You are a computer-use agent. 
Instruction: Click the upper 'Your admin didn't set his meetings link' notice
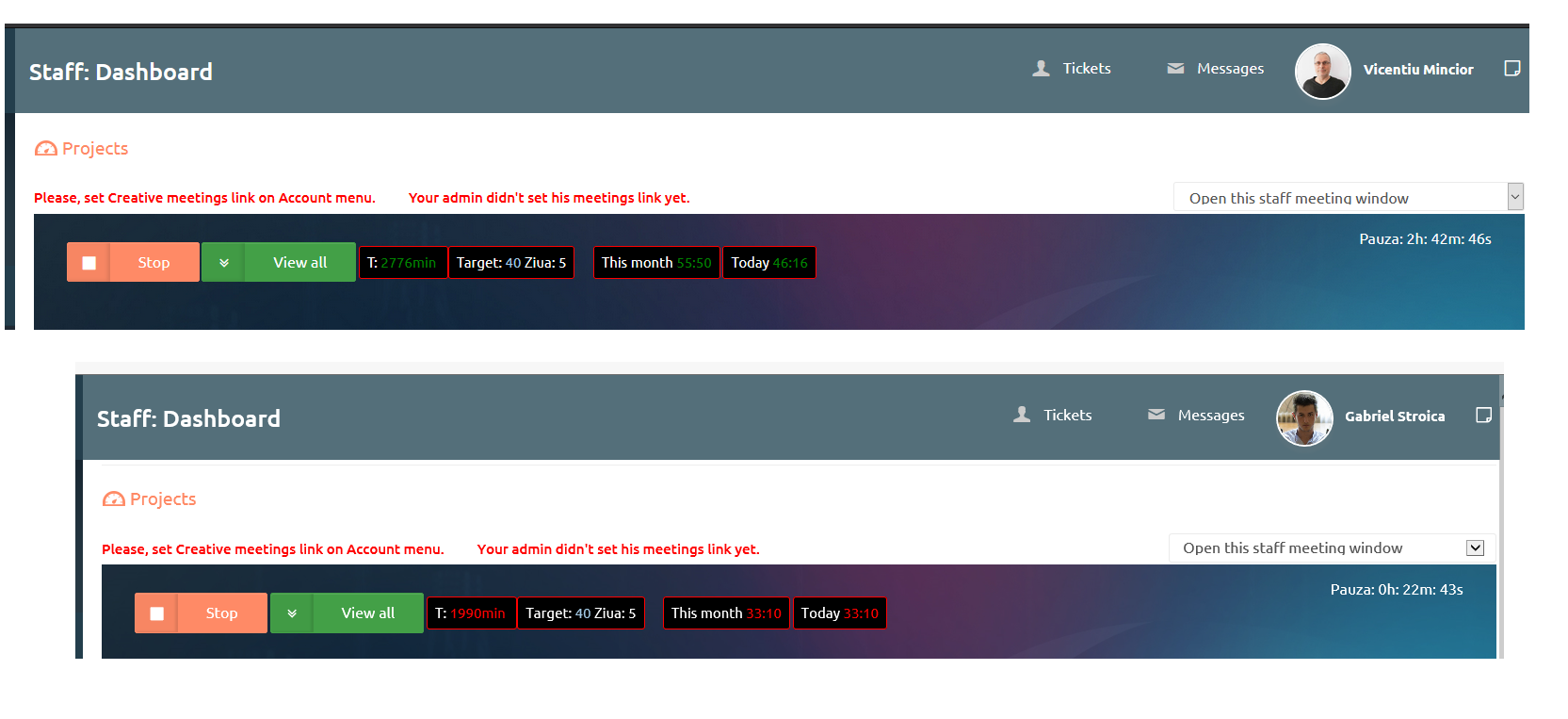click(549, 198)
